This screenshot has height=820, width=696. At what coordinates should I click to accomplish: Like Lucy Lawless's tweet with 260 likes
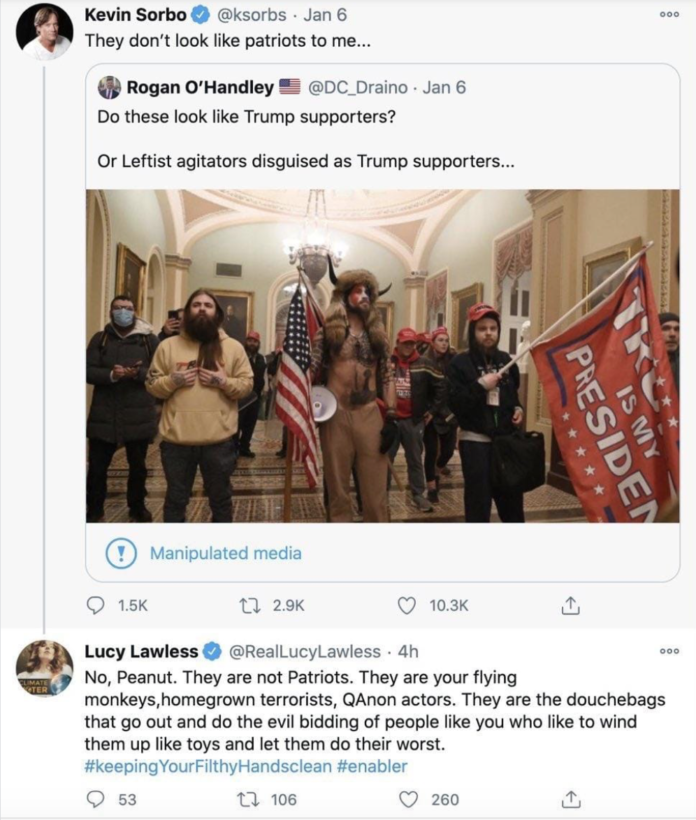click(x=408, y=800)
